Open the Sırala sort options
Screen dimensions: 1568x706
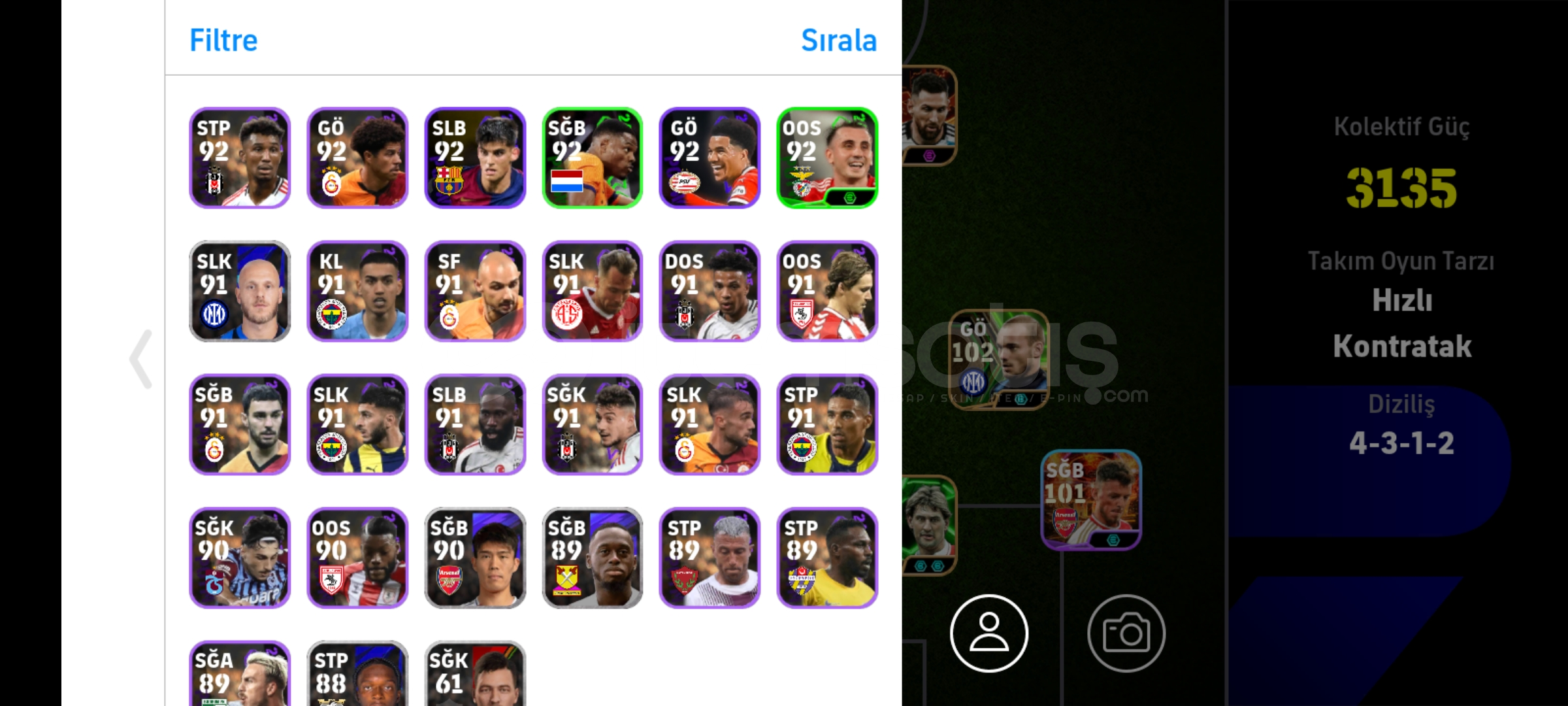tap(839, 41)
